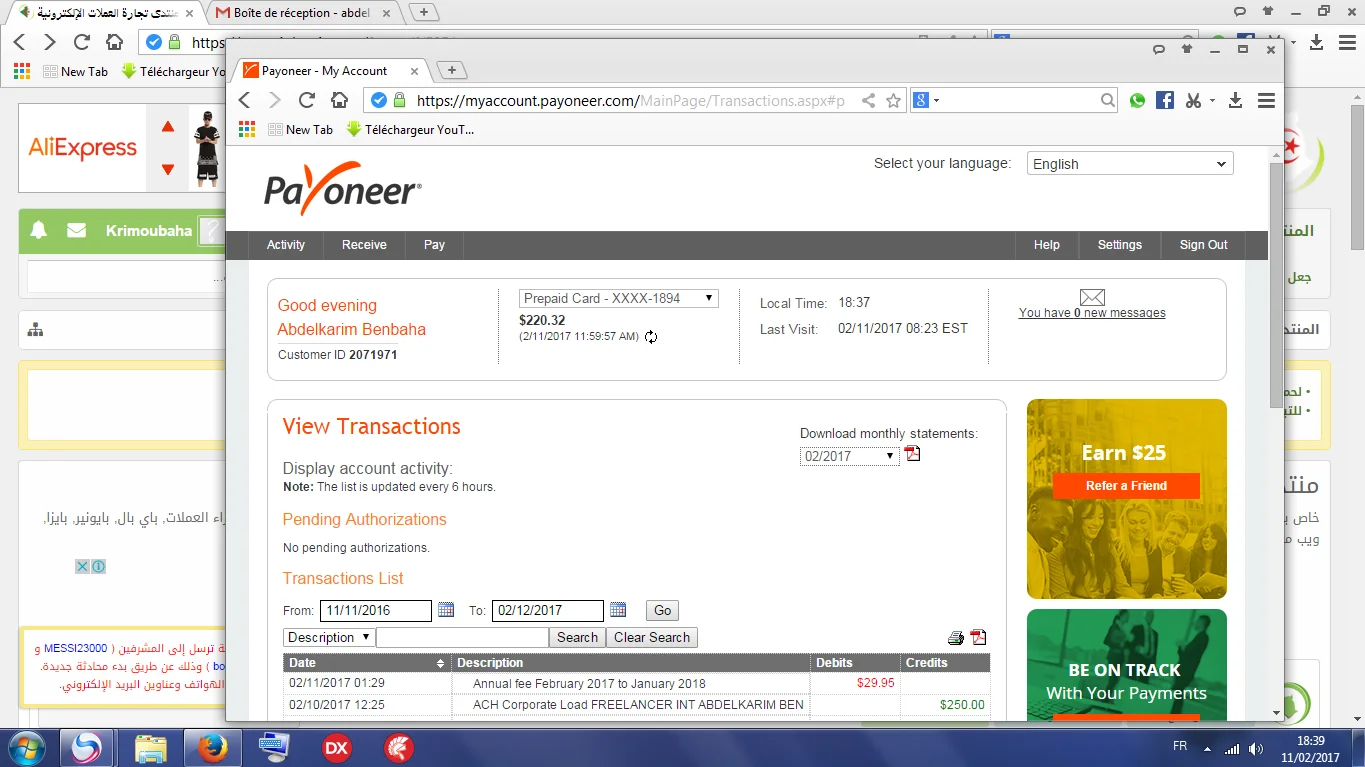Open the Activity menu
Viewport: 1365px width, 767px height.
click(286, 245)
